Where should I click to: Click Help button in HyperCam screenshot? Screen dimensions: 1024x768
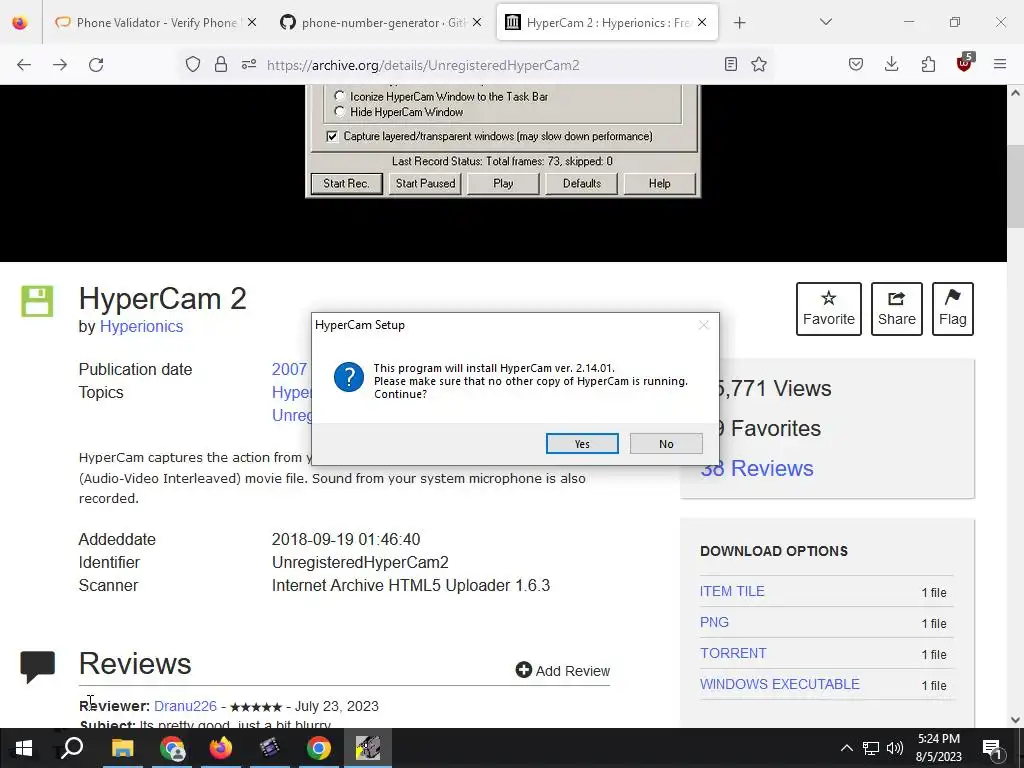click(x=660, y=184)
